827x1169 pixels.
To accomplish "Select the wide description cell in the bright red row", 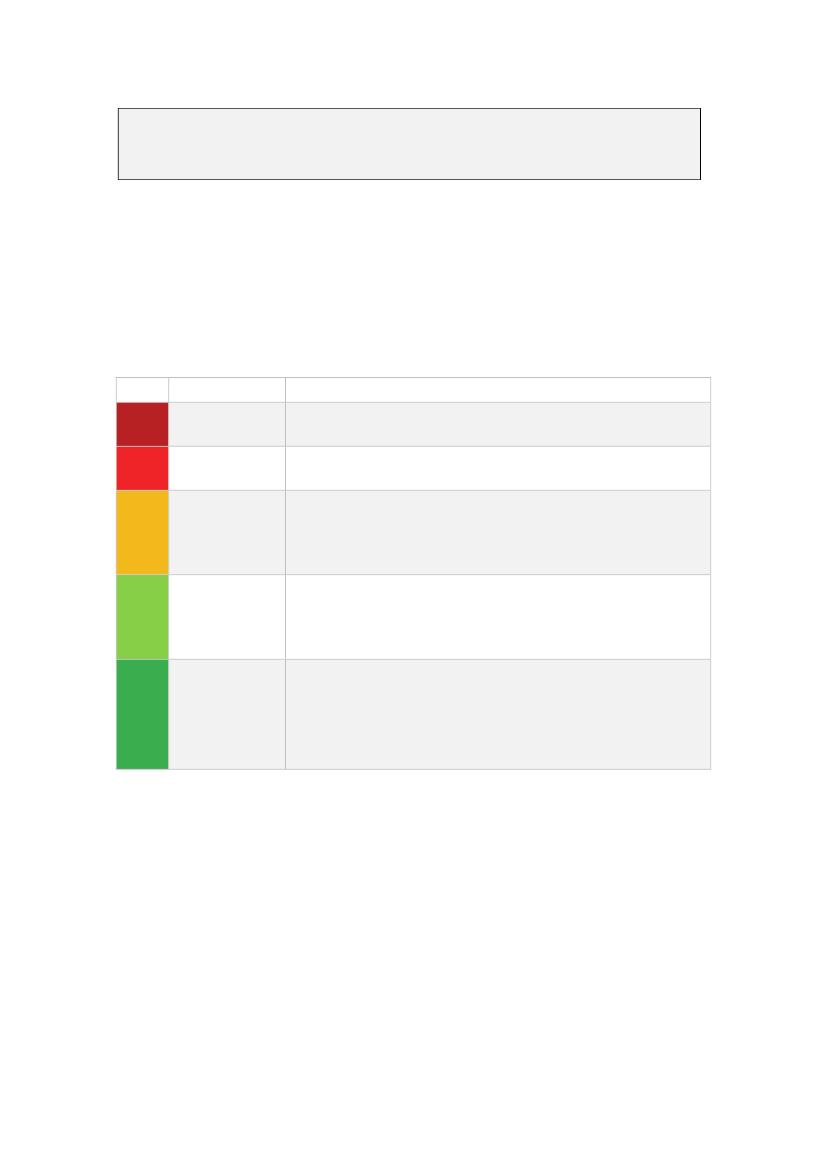I will (497, 468).
